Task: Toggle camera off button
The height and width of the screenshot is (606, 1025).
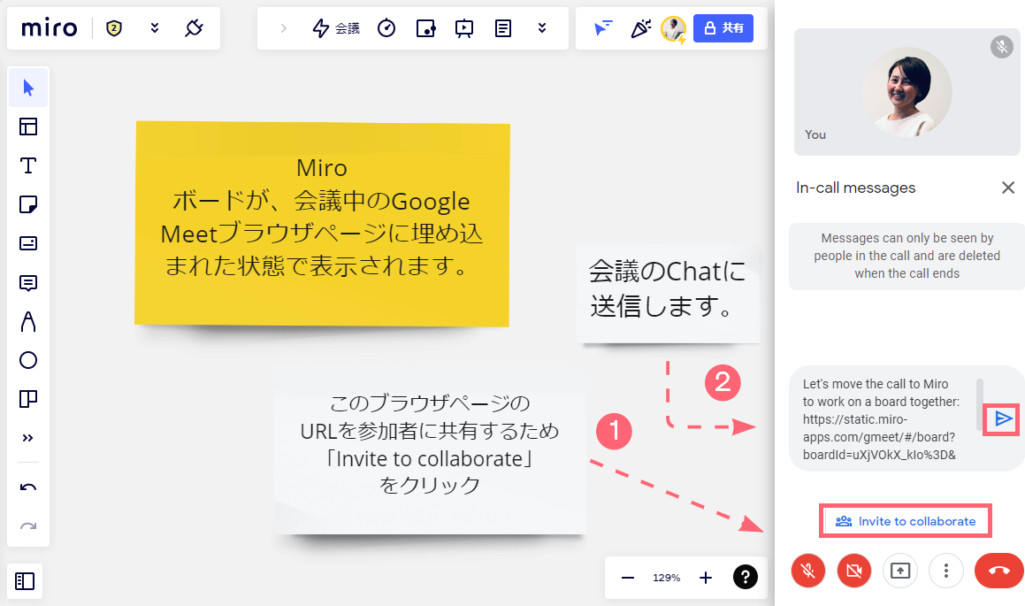Action: tap(854, 571)
